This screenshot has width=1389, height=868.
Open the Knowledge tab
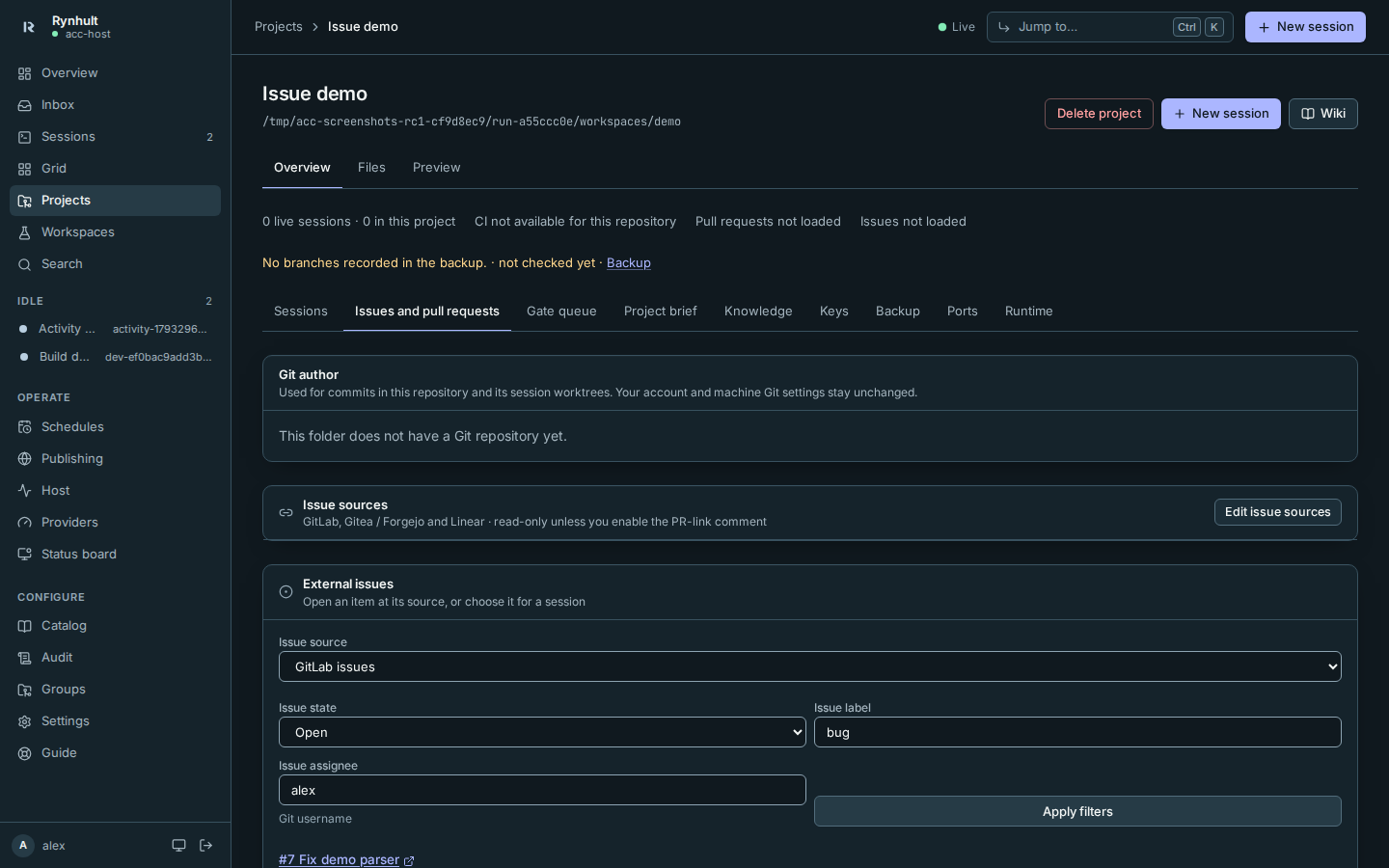[x=758, y=312]
